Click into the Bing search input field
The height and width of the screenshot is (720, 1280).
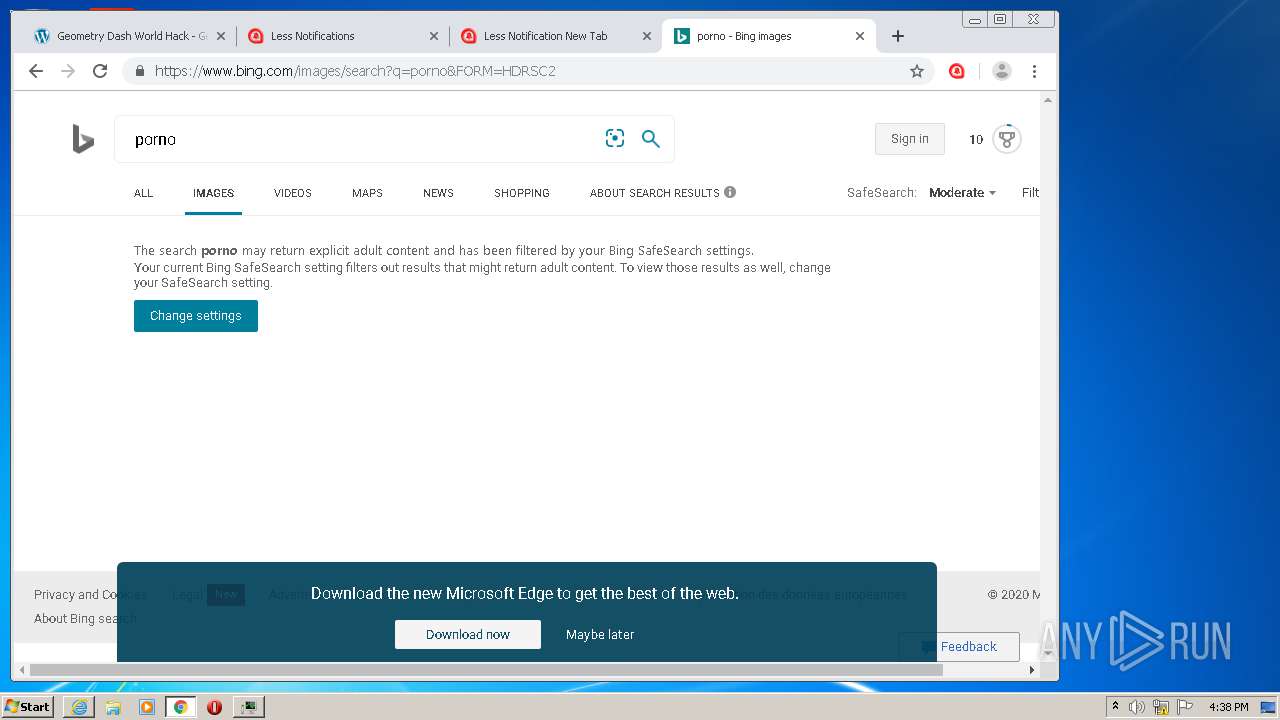tap(360, 139)
